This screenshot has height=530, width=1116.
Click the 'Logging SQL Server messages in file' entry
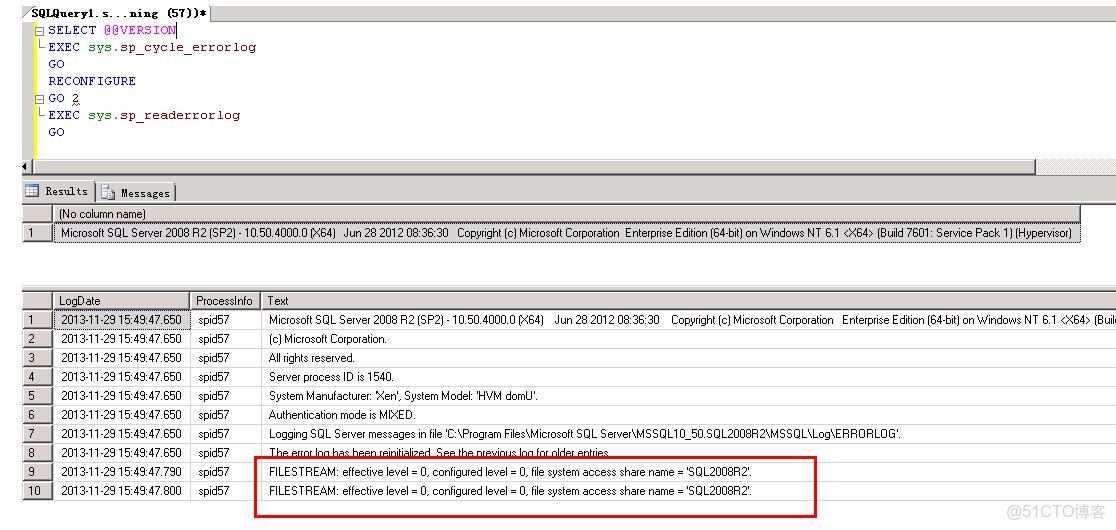[584, 434]
